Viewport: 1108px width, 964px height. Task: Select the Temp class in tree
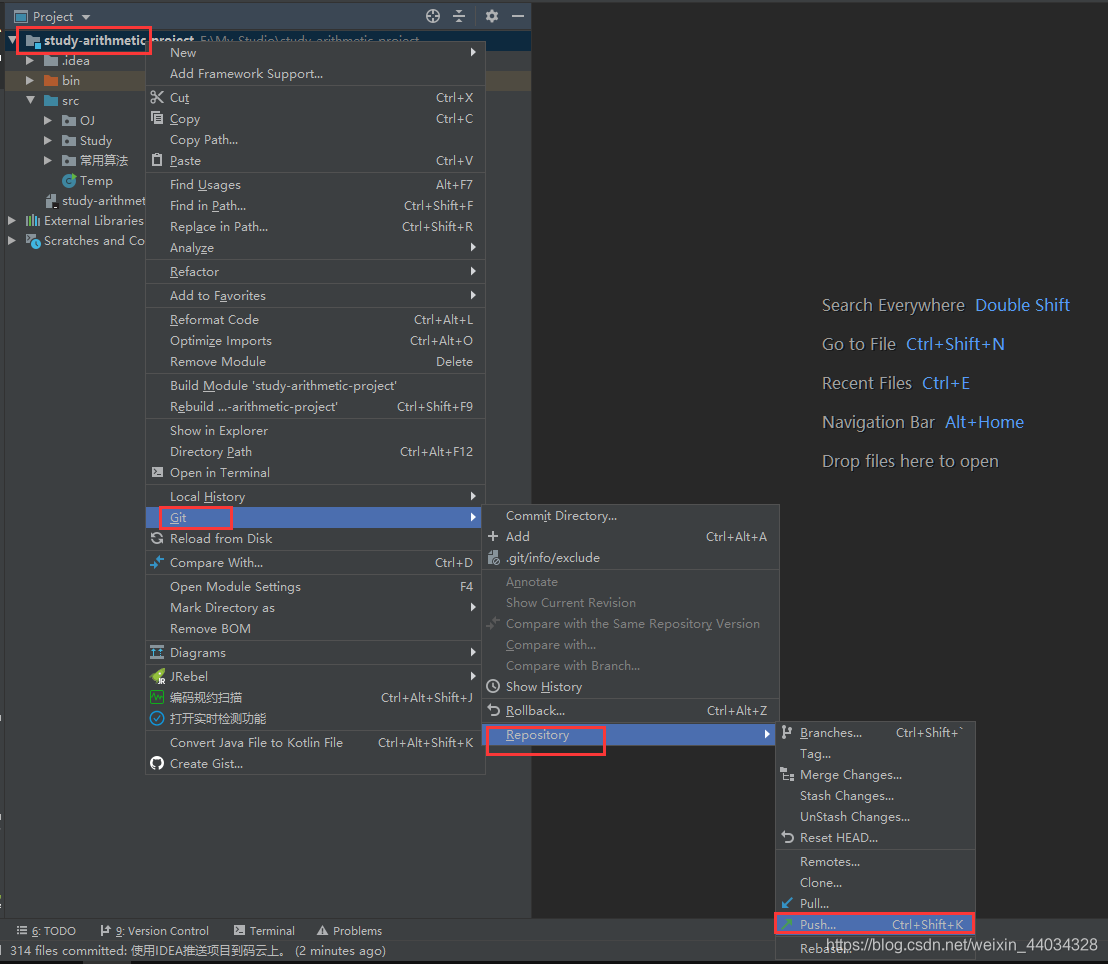[x=88, y=181]
